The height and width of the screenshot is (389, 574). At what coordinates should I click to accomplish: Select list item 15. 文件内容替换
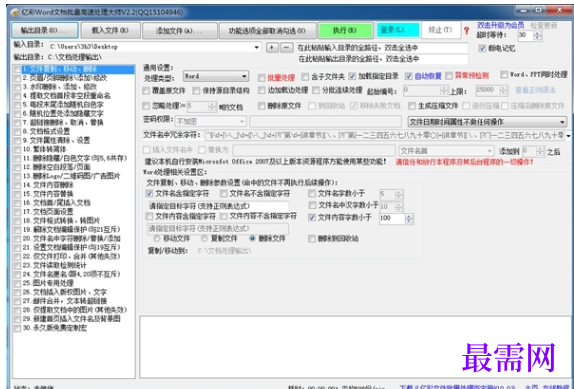48,194
